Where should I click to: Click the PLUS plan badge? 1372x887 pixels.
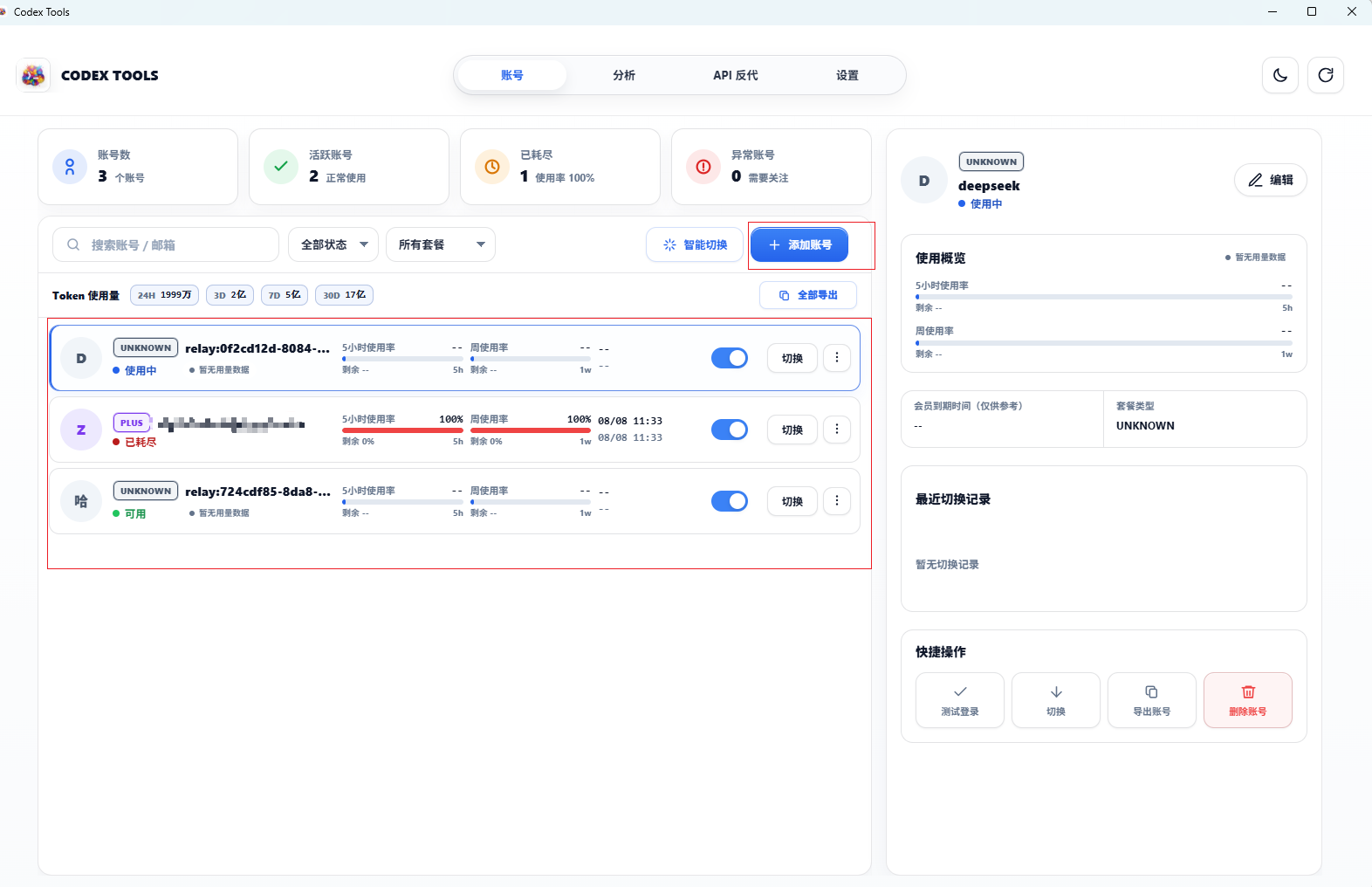[132, 423]
